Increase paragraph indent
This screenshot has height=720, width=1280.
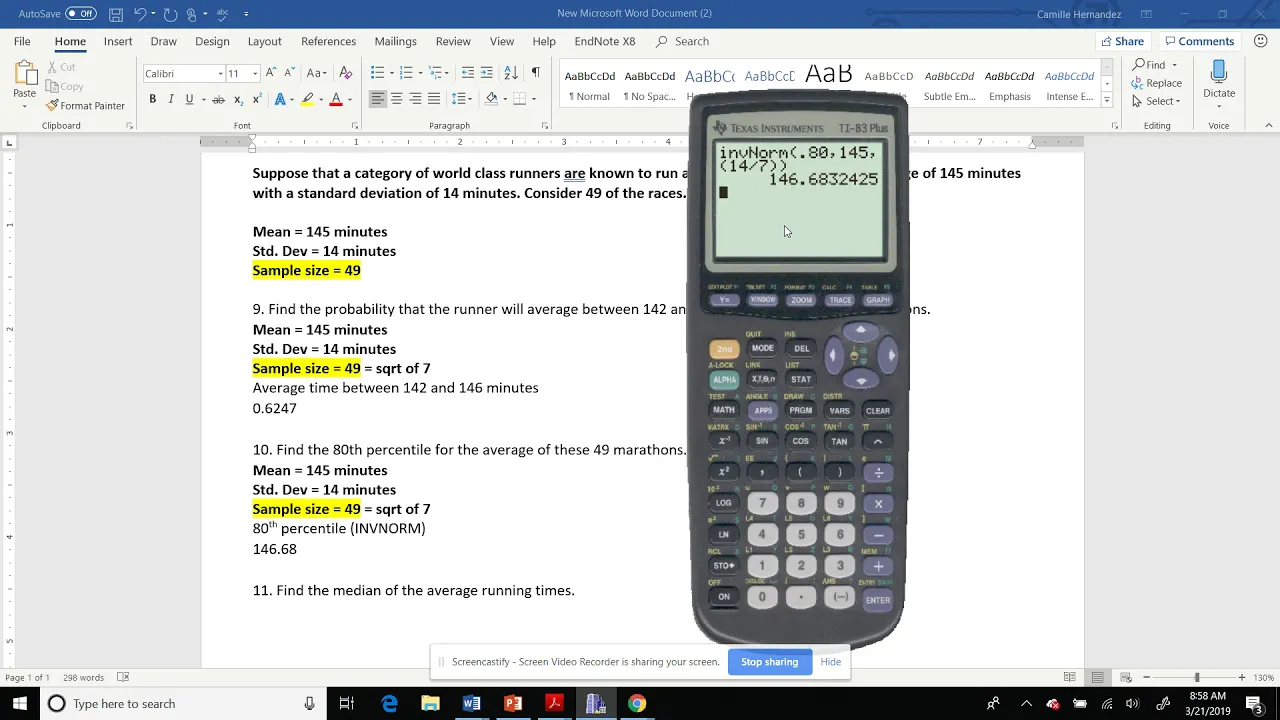(487, 73)
